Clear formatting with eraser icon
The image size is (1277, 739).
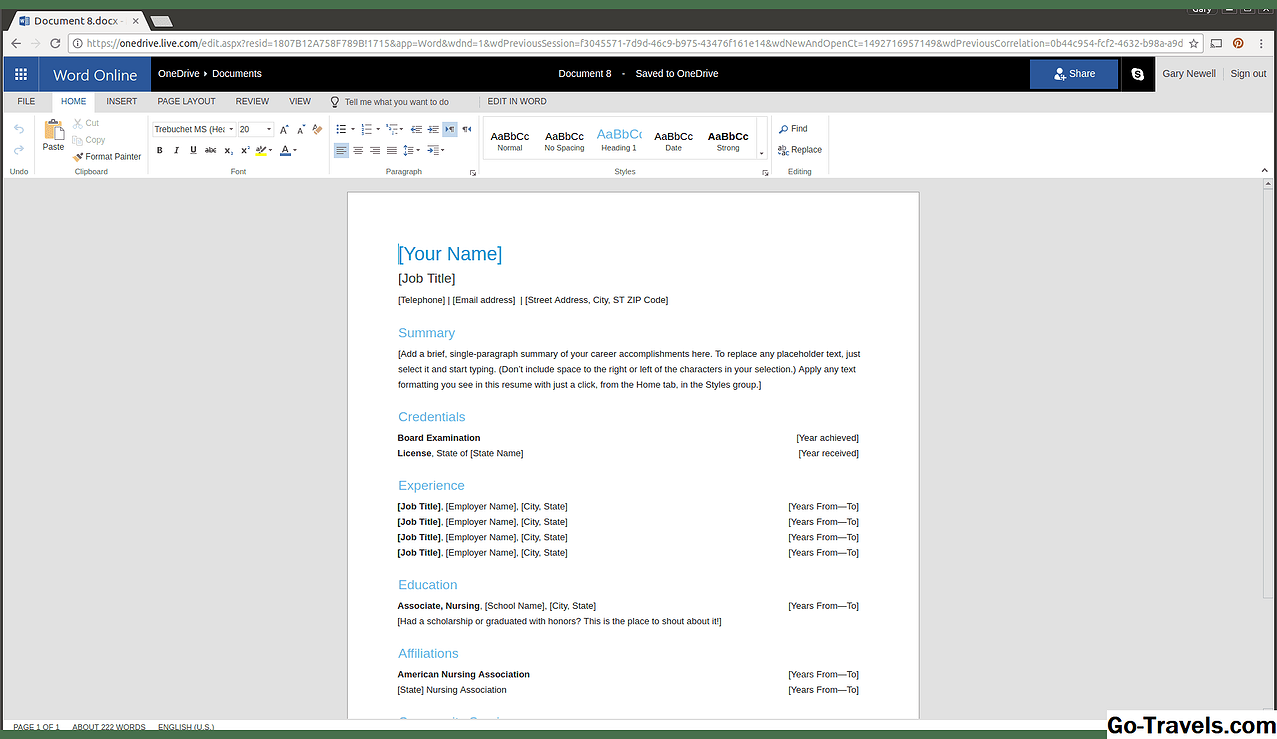click(x=318, y=129)
